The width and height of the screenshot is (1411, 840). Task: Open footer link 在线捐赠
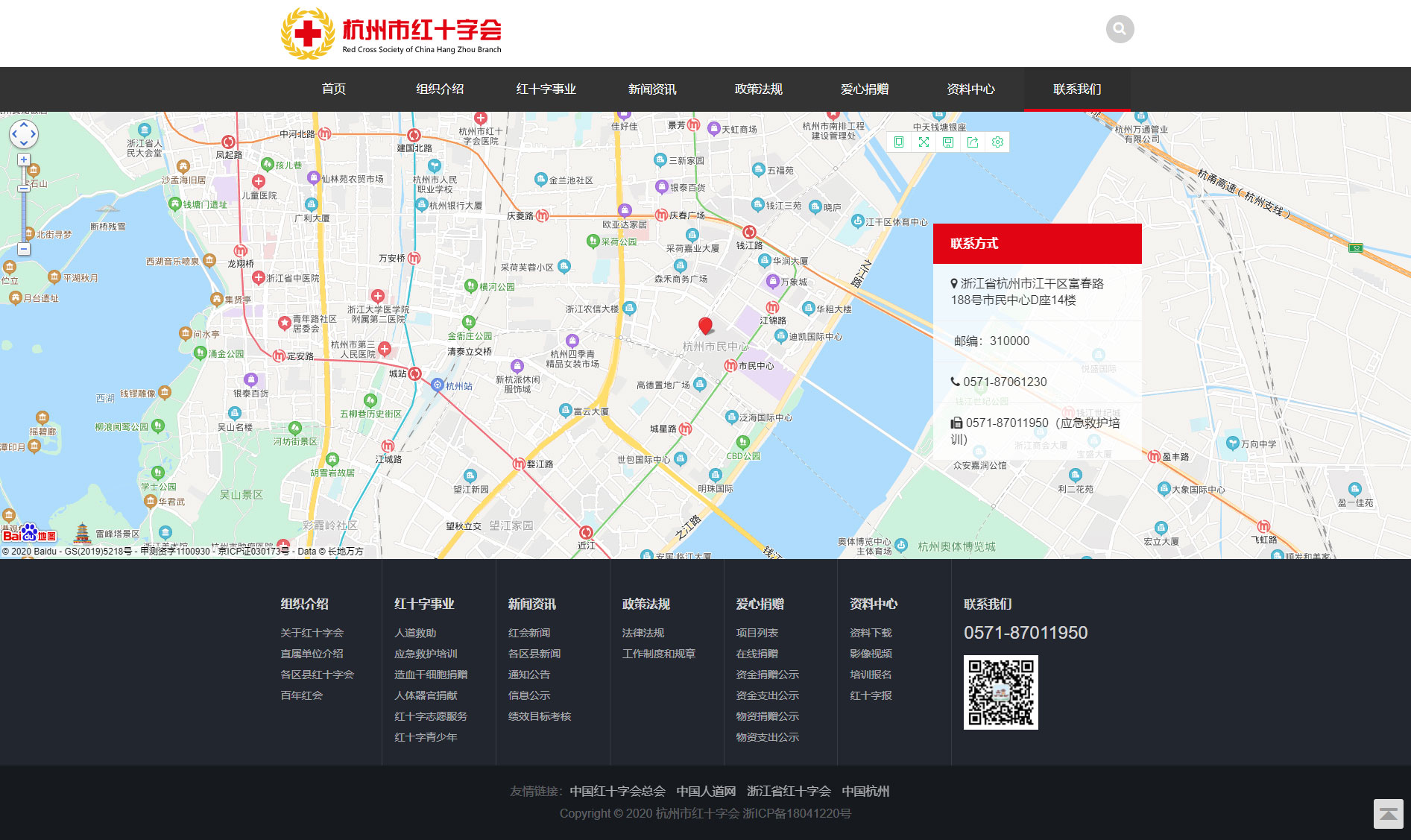[x=757, y=654]
